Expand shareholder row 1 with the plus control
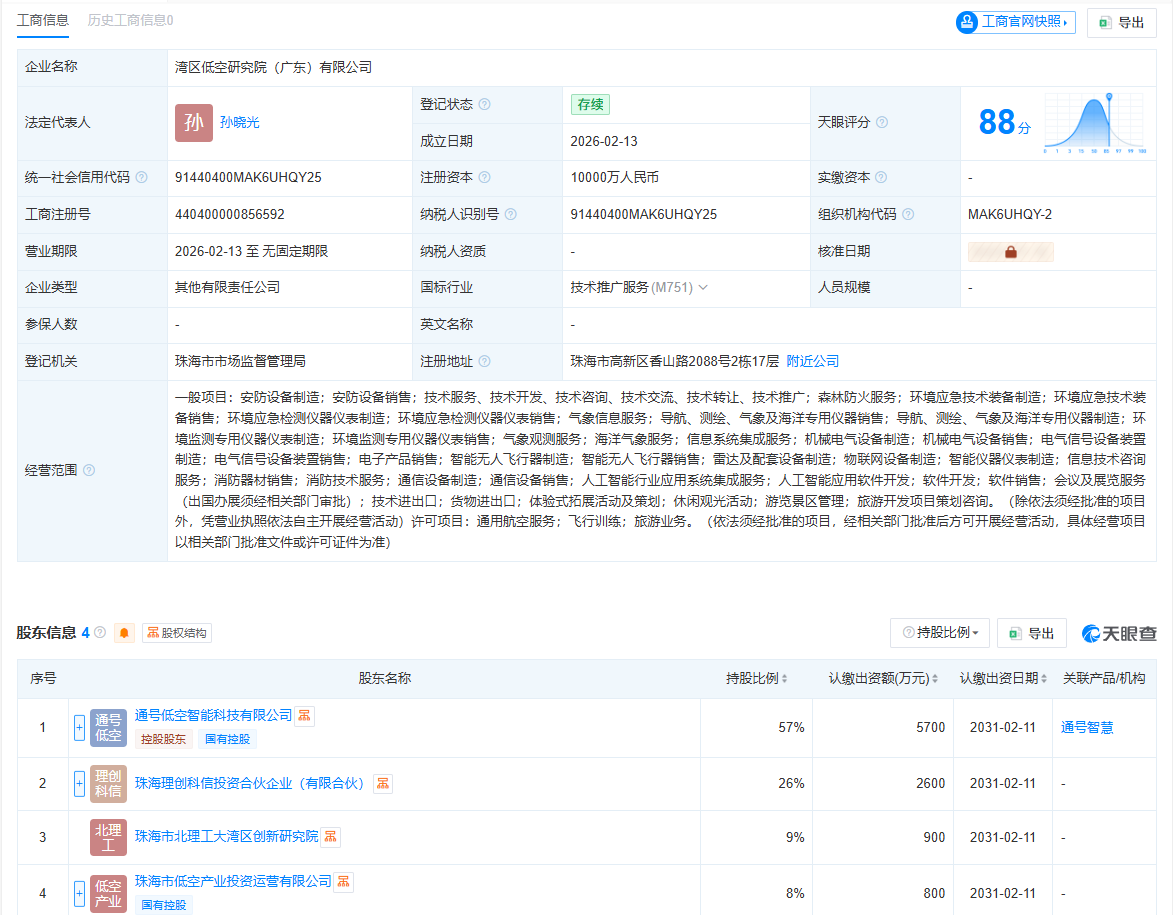 tap(78, 727)
